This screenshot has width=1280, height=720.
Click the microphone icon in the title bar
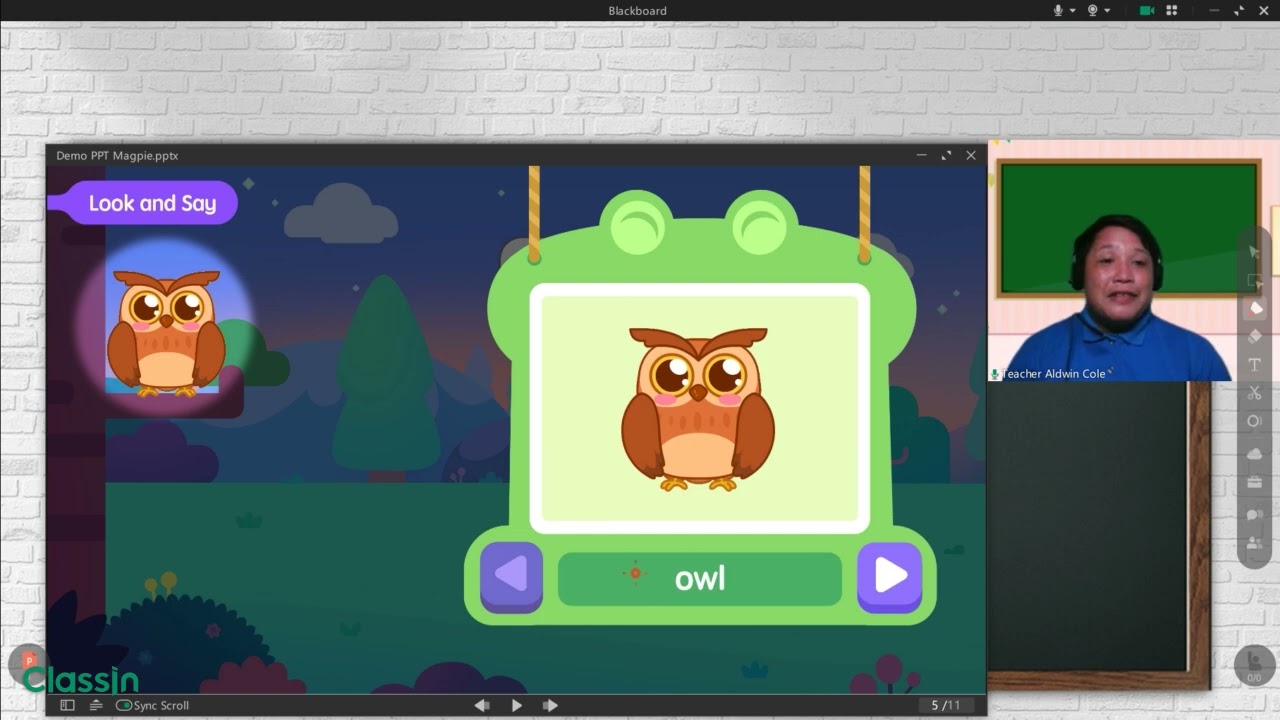pos(1058,10)
